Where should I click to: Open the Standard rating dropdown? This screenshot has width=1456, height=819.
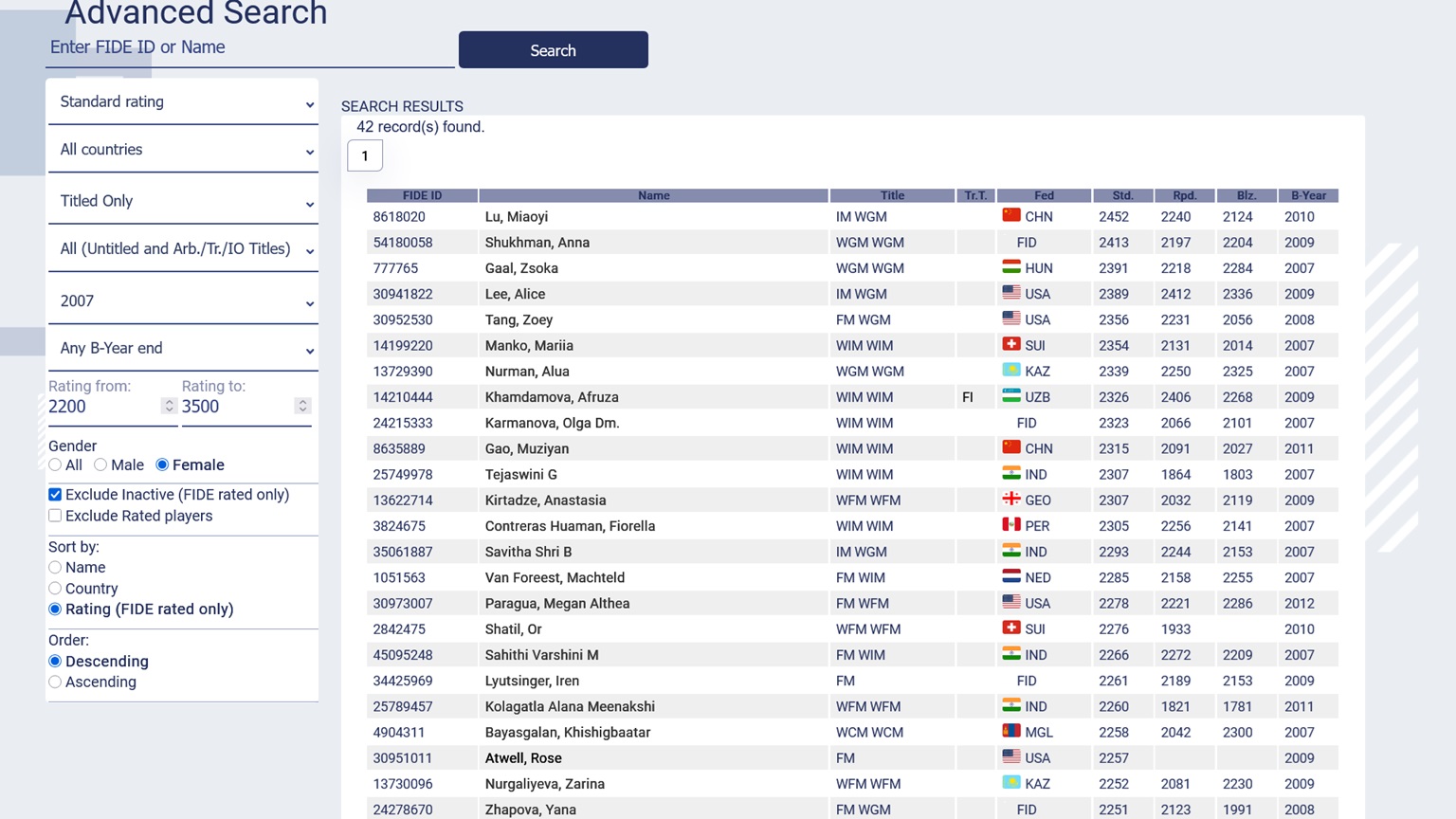(183, 101)
